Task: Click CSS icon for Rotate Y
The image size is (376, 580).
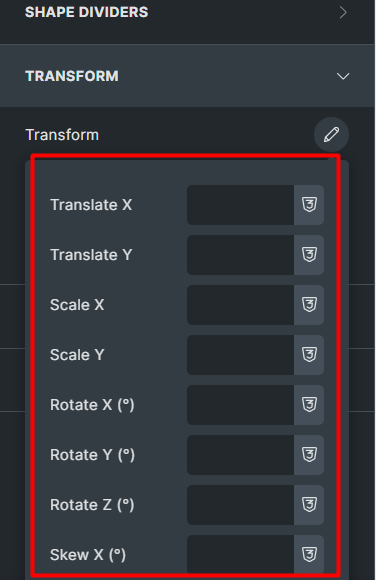Action: point(309,455)
